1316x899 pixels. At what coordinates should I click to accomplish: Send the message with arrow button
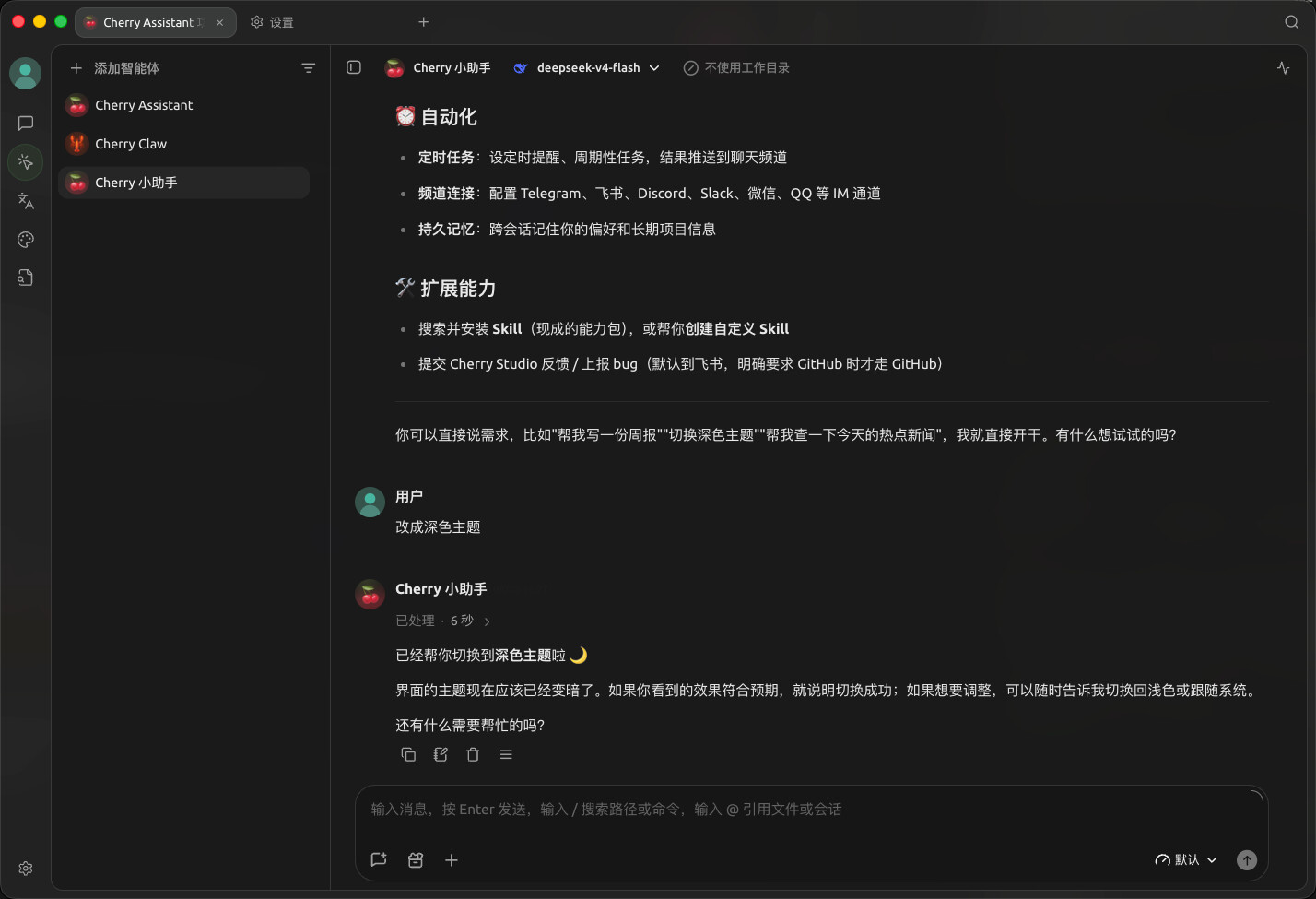pos(1247,860)
